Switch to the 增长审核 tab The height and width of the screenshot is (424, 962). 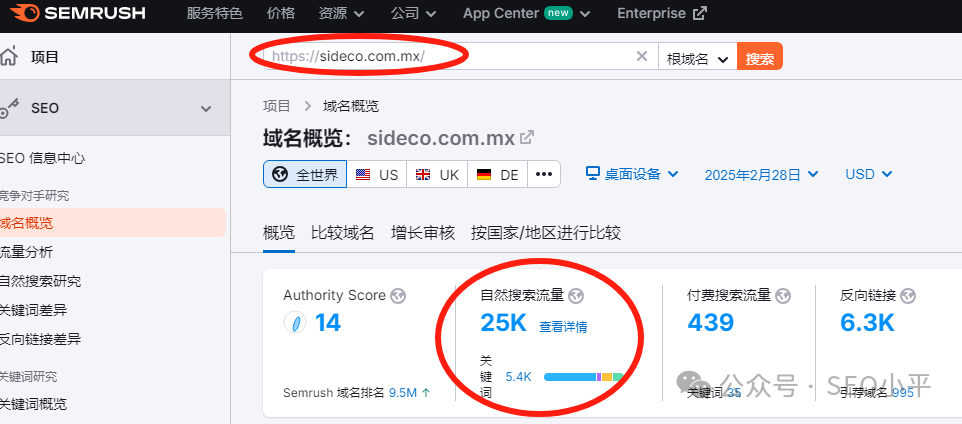423,233
